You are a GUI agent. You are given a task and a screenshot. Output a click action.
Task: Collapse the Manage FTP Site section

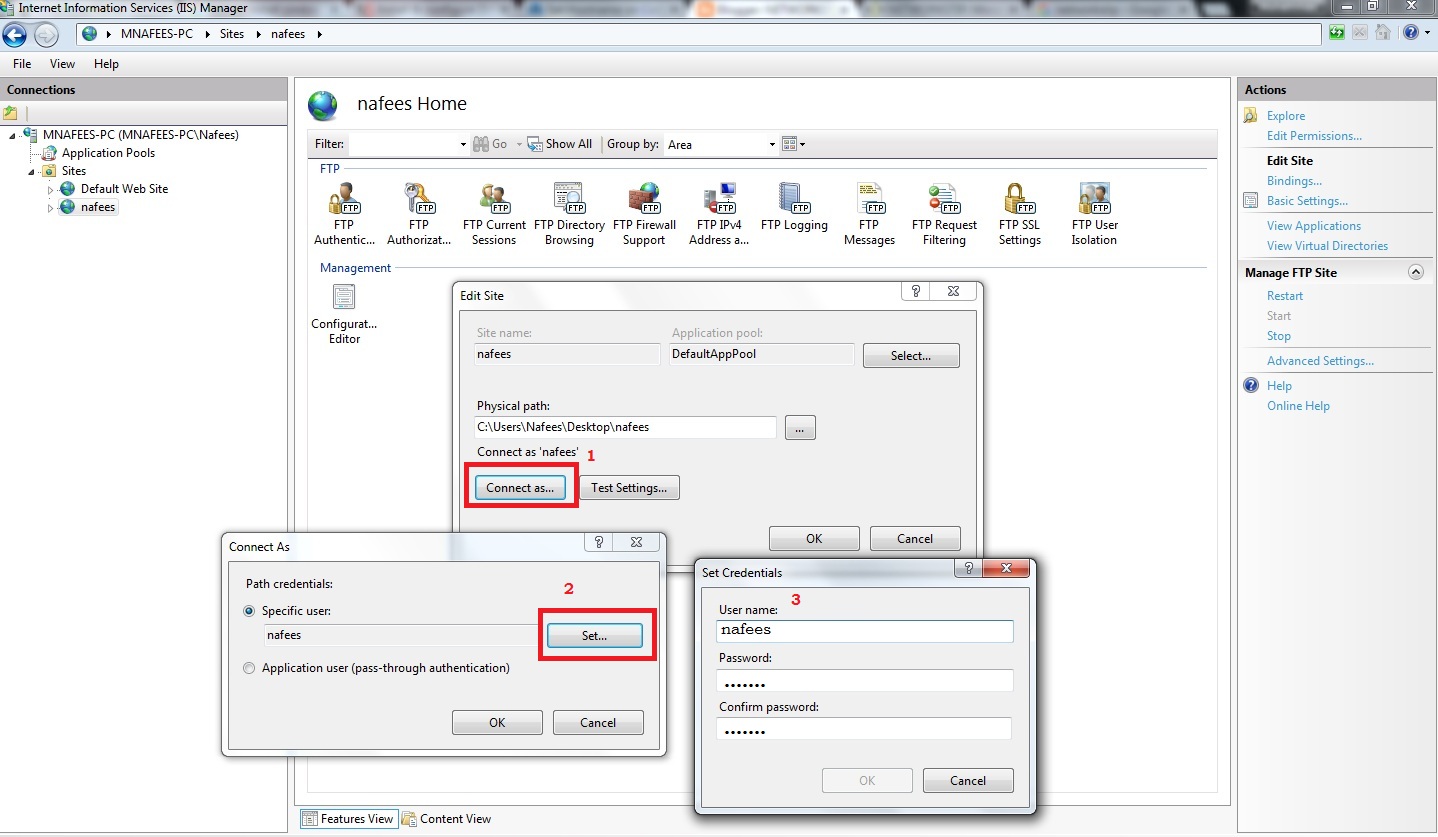click(1415, 272)
